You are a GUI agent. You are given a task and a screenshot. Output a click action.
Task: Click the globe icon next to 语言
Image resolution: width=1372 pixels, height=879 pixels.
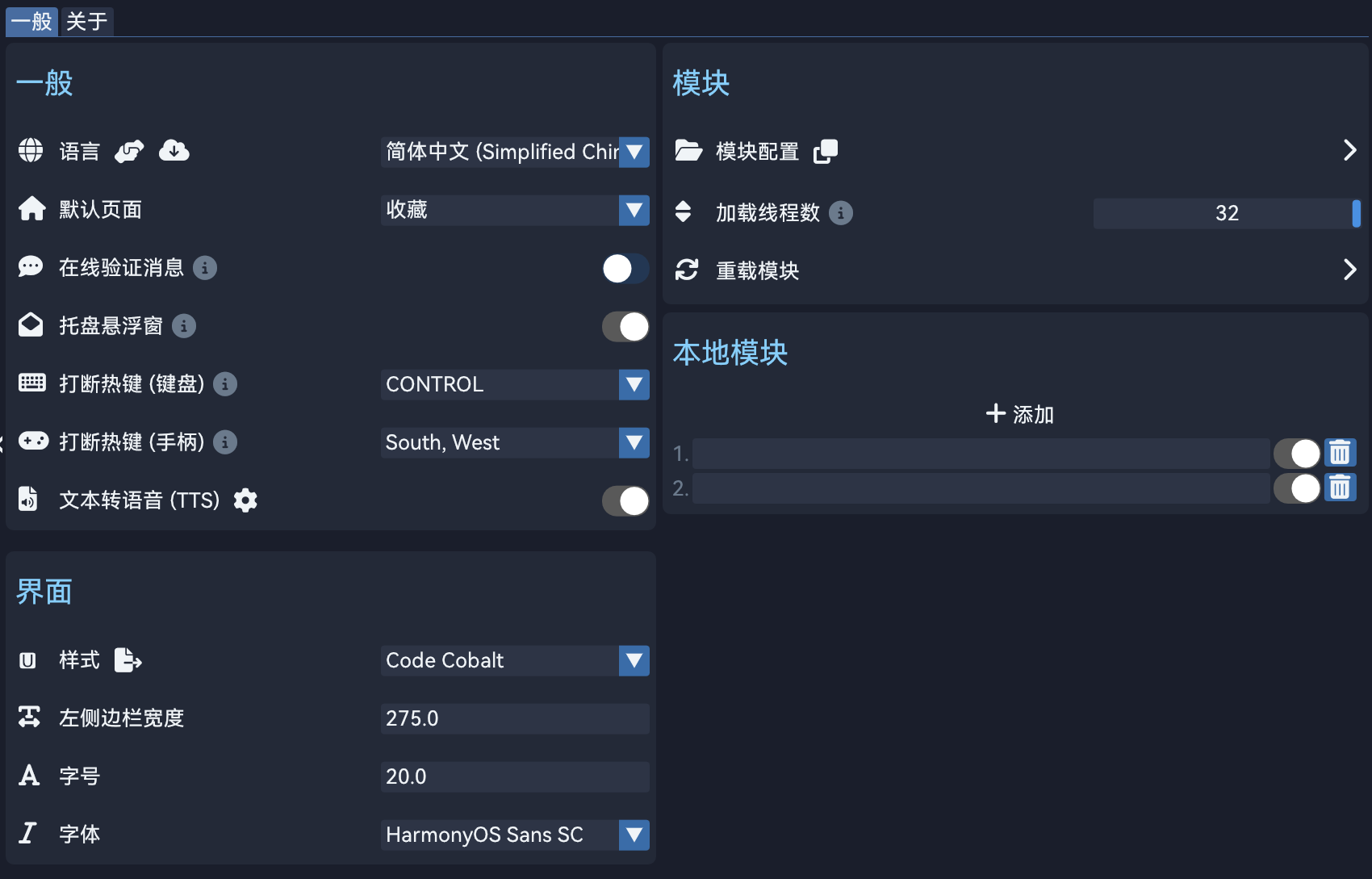[x=31, y=150]
